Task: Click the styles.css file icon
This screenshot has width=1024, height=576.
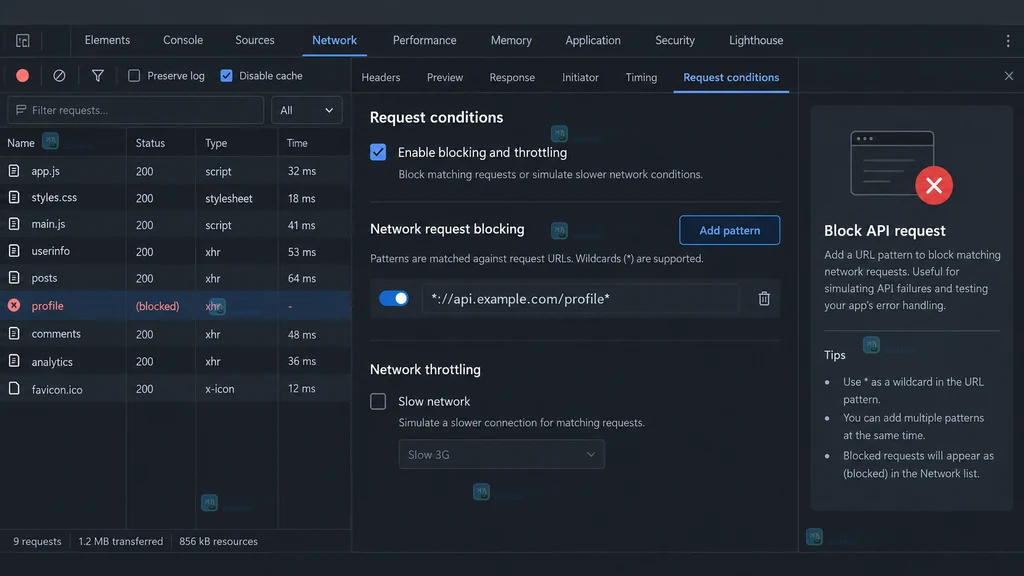Action: coord(14,197)
